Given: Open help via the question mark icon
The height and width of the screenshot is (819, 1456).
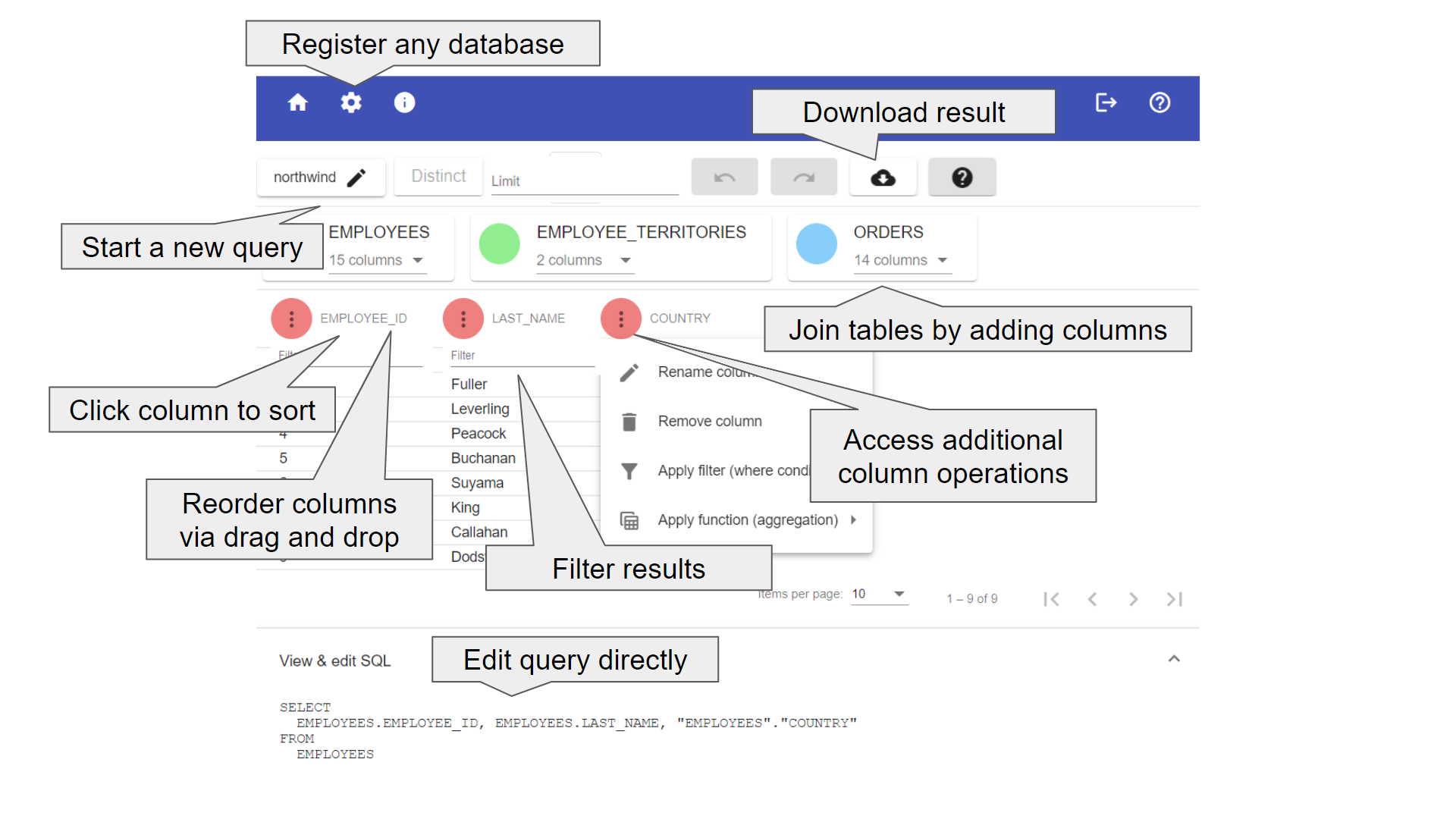Looking at the screenshot, I should click(1159, 102).
